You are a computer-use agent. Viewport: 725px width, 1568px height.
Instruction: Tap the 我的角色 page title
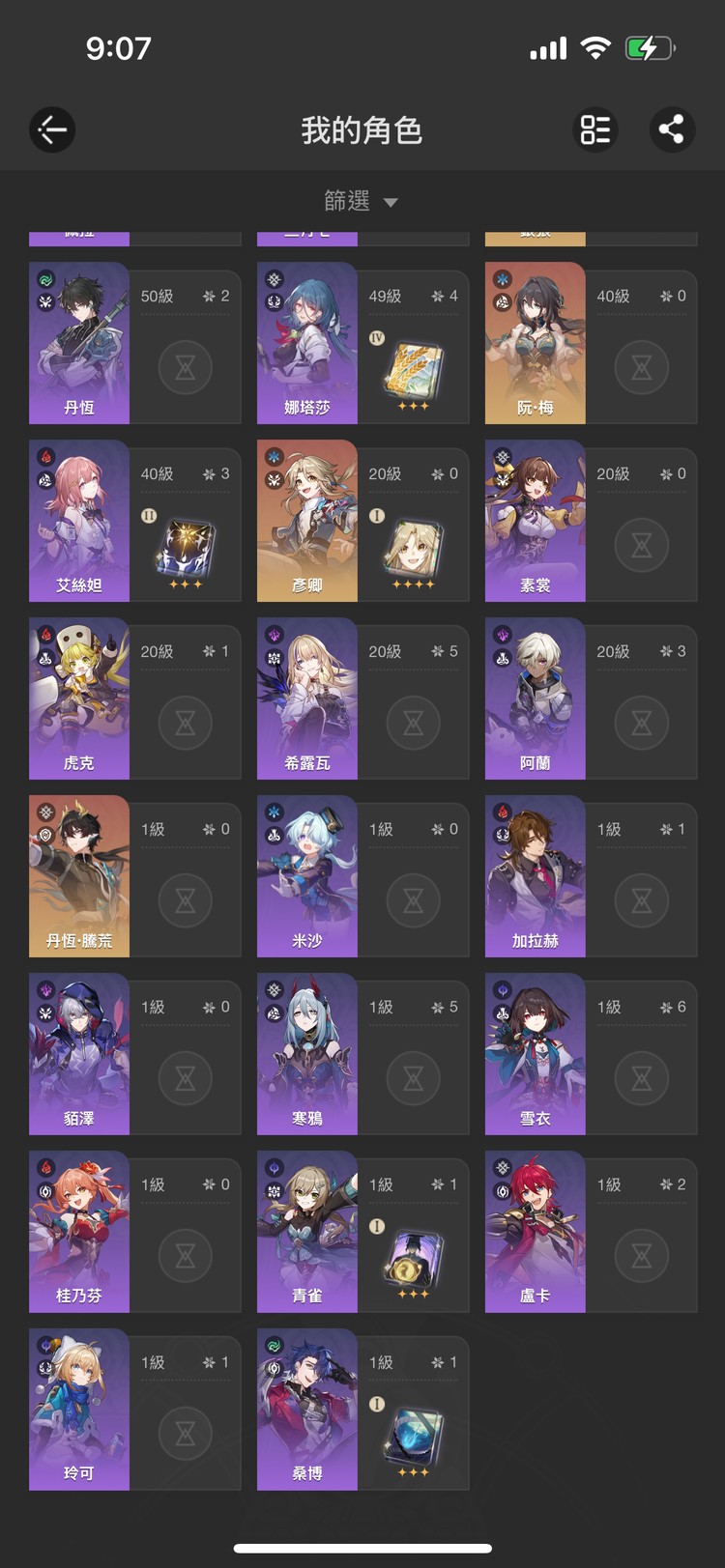point(362,130)
